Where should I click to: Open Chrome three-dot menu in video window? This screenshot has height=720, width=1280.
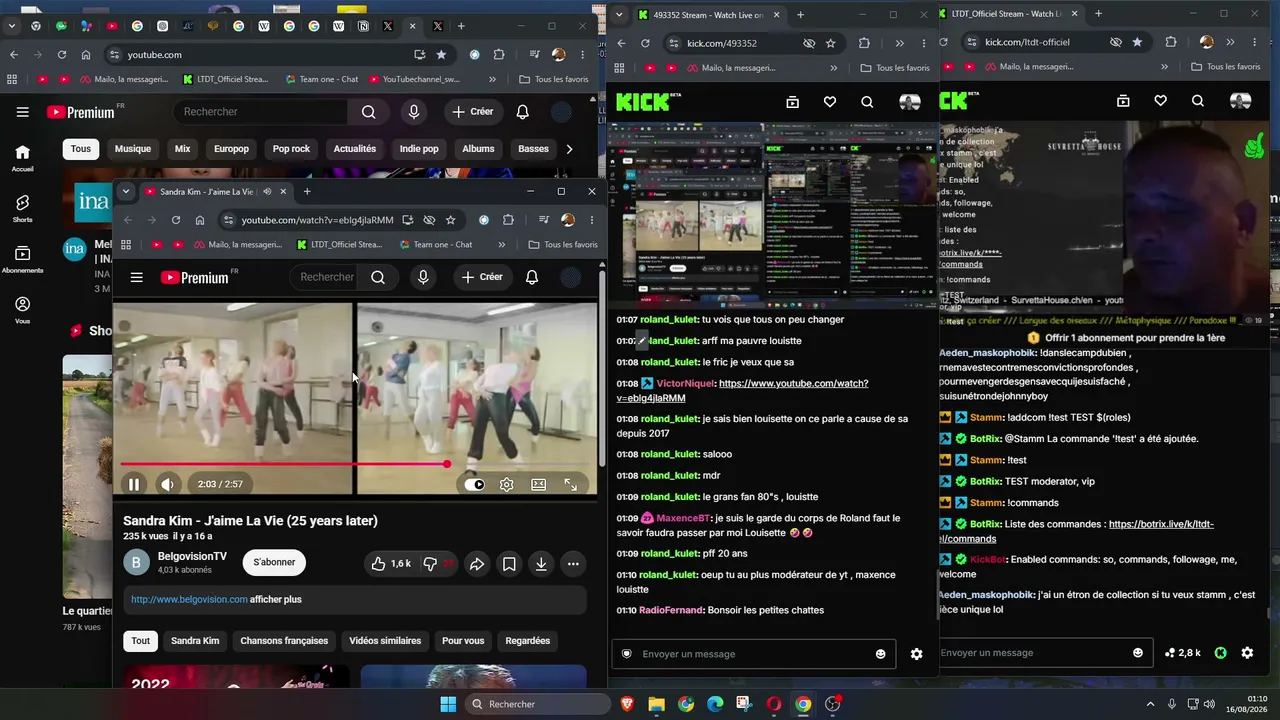[591, 220]
